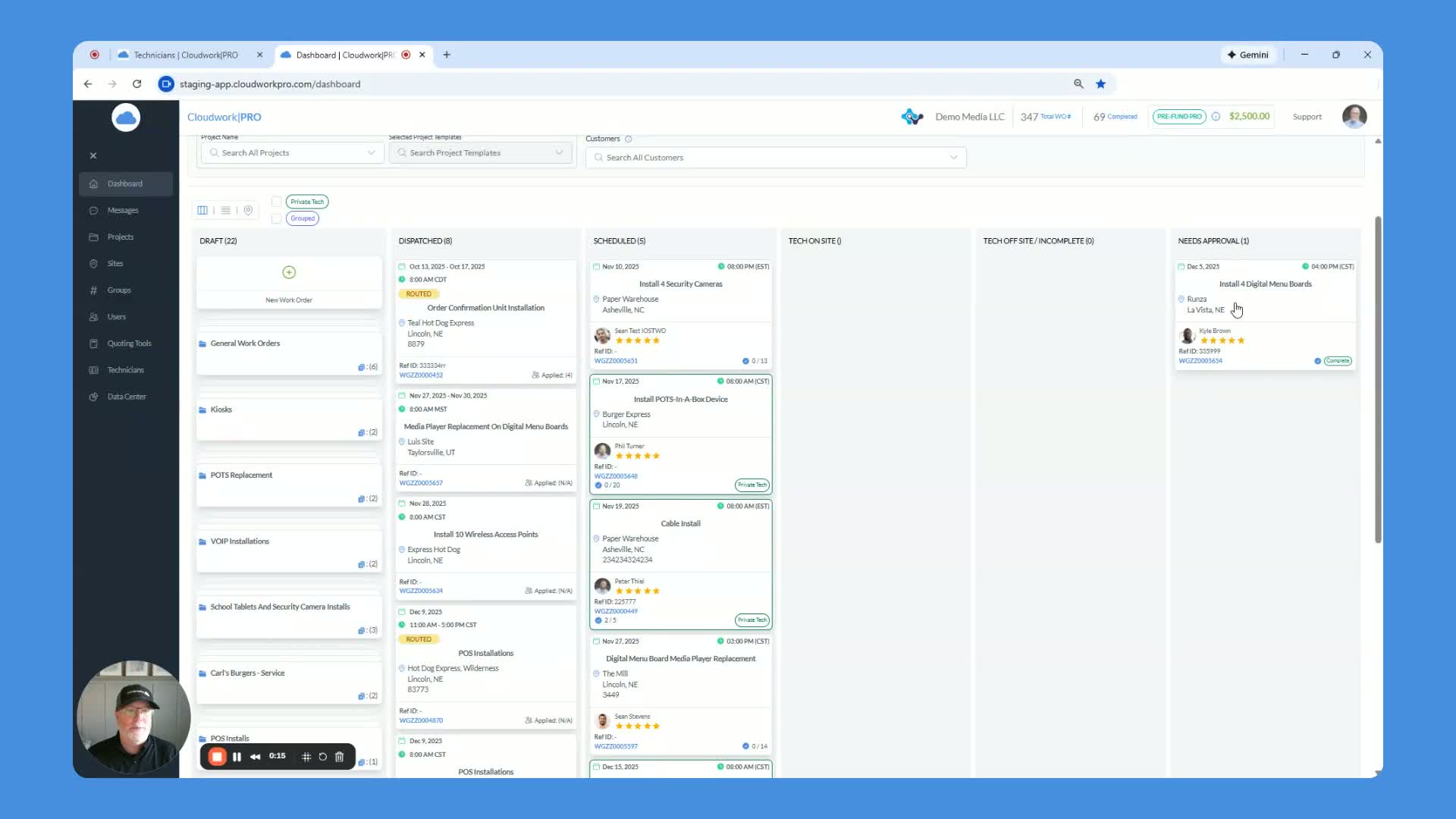Open the Cable Install work order title
This screenshot has height=819, width=1456.
tap(680, 524)
